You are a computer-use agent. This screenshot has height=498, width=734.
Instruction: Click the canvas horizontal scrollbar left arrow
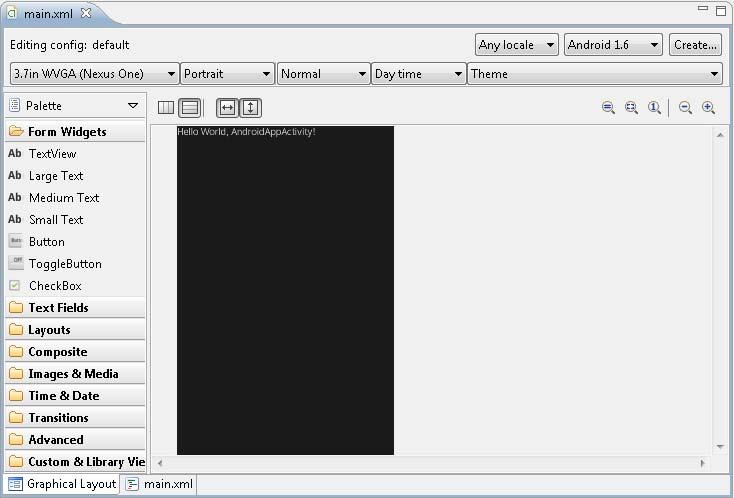pyautogui.click(x=160, y=463)
